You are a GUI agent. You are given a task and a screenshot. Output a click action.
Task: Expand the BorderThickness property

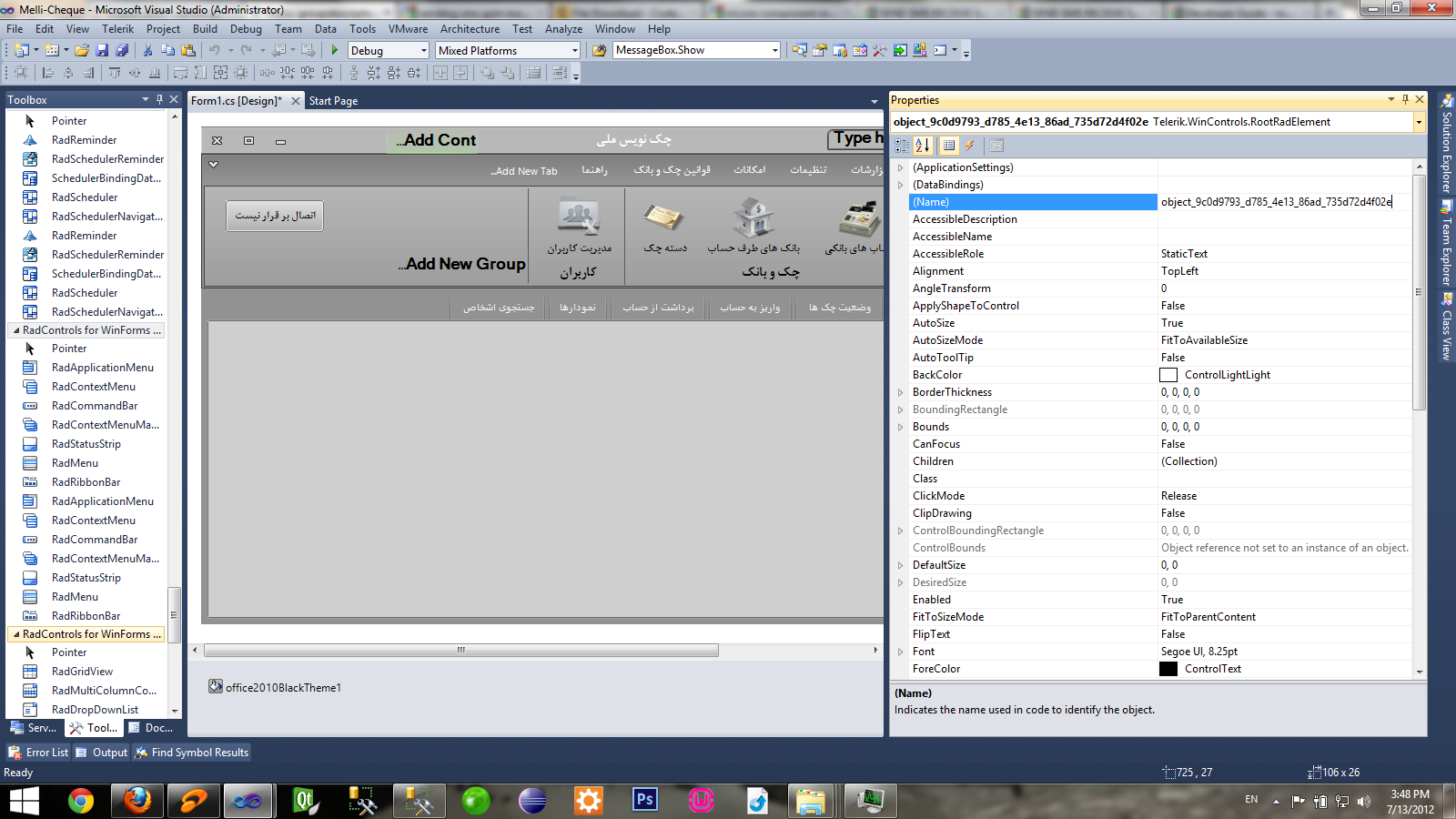pos(901,392)
